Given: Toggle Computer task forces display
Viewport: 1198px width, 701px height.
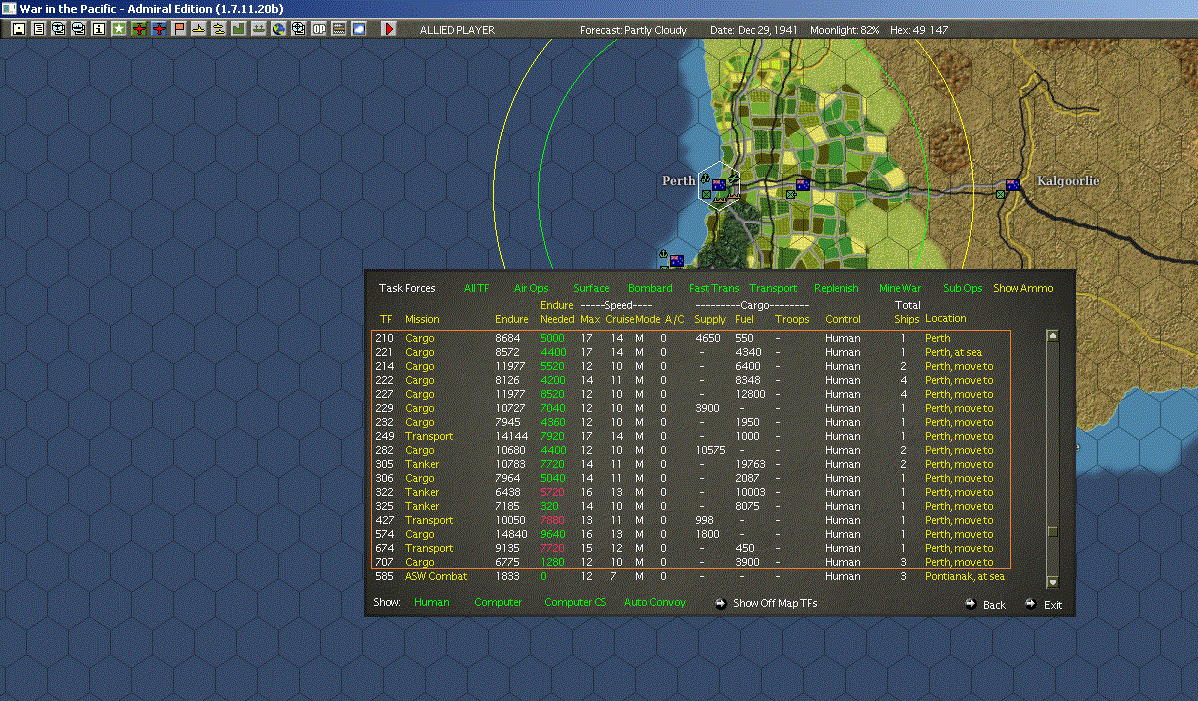Looking at the screenshot, I should (498, 602).
